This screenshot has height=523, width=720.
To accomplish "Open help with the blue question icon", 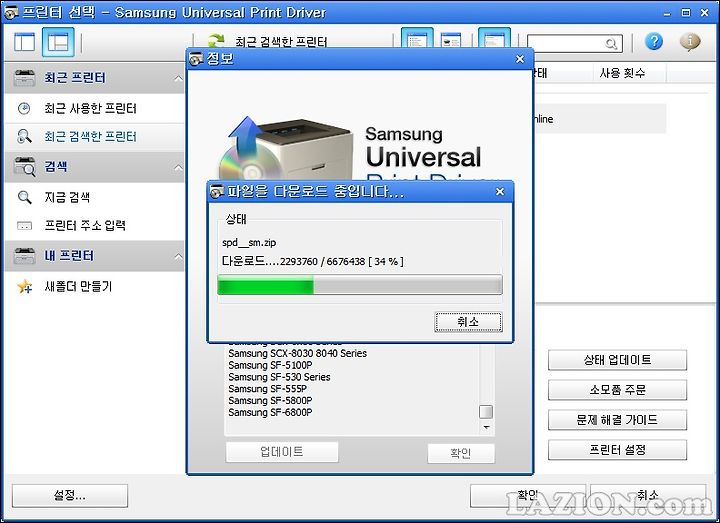I will [x=653, y=42].
